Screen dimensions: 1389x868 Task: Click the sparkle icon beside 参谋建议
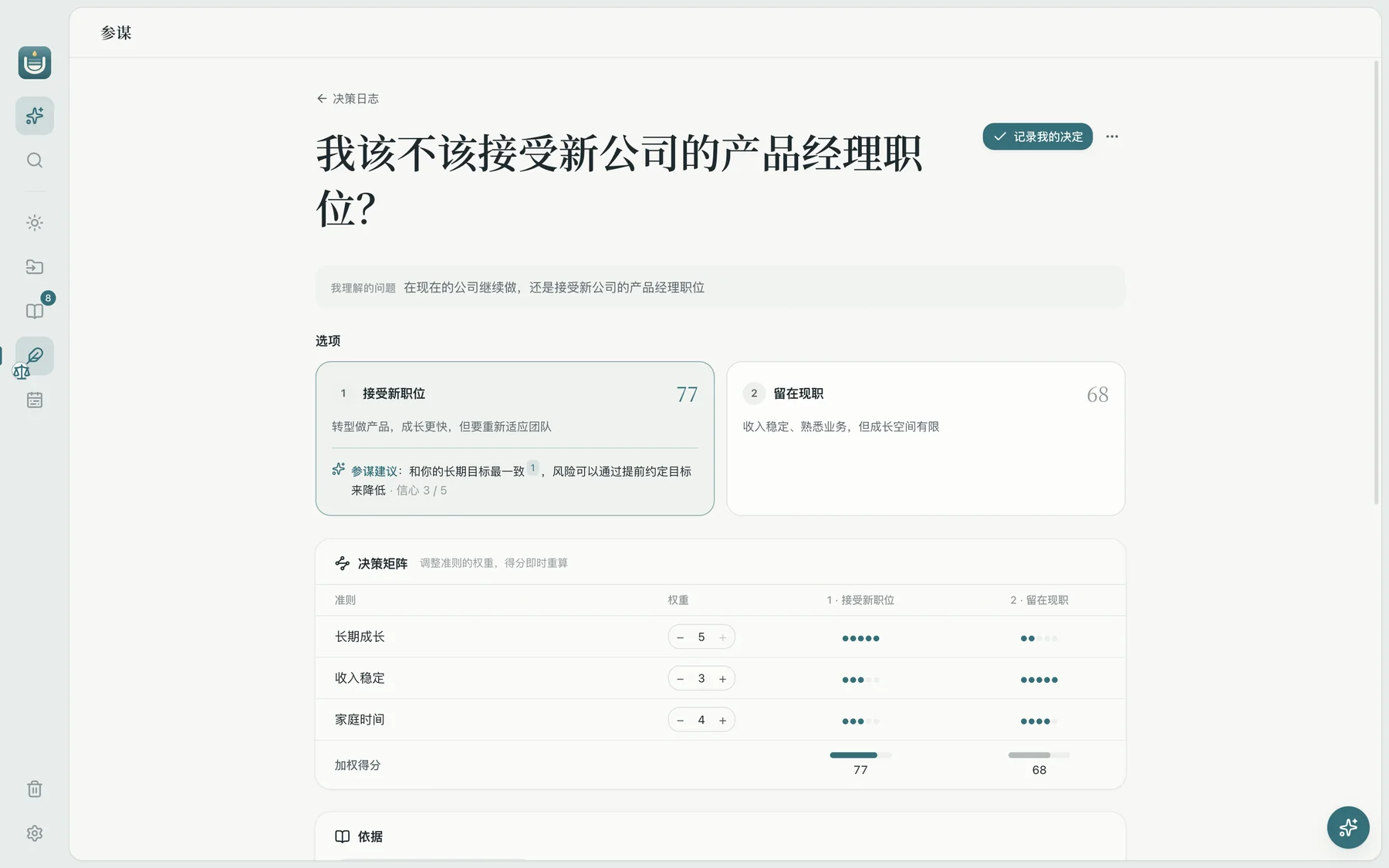click(339, 469)
